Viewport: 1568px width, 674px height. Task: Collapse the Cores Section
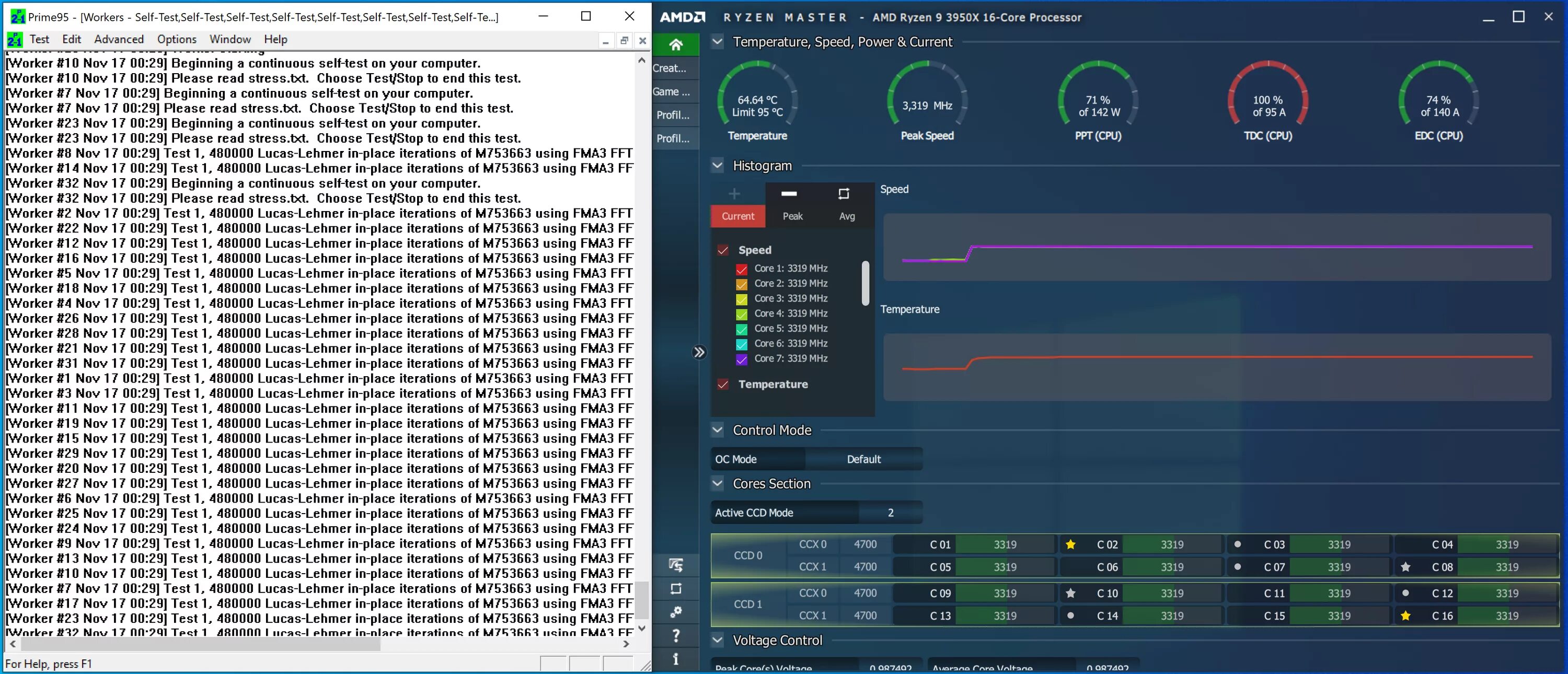click(x=718, y=484)
